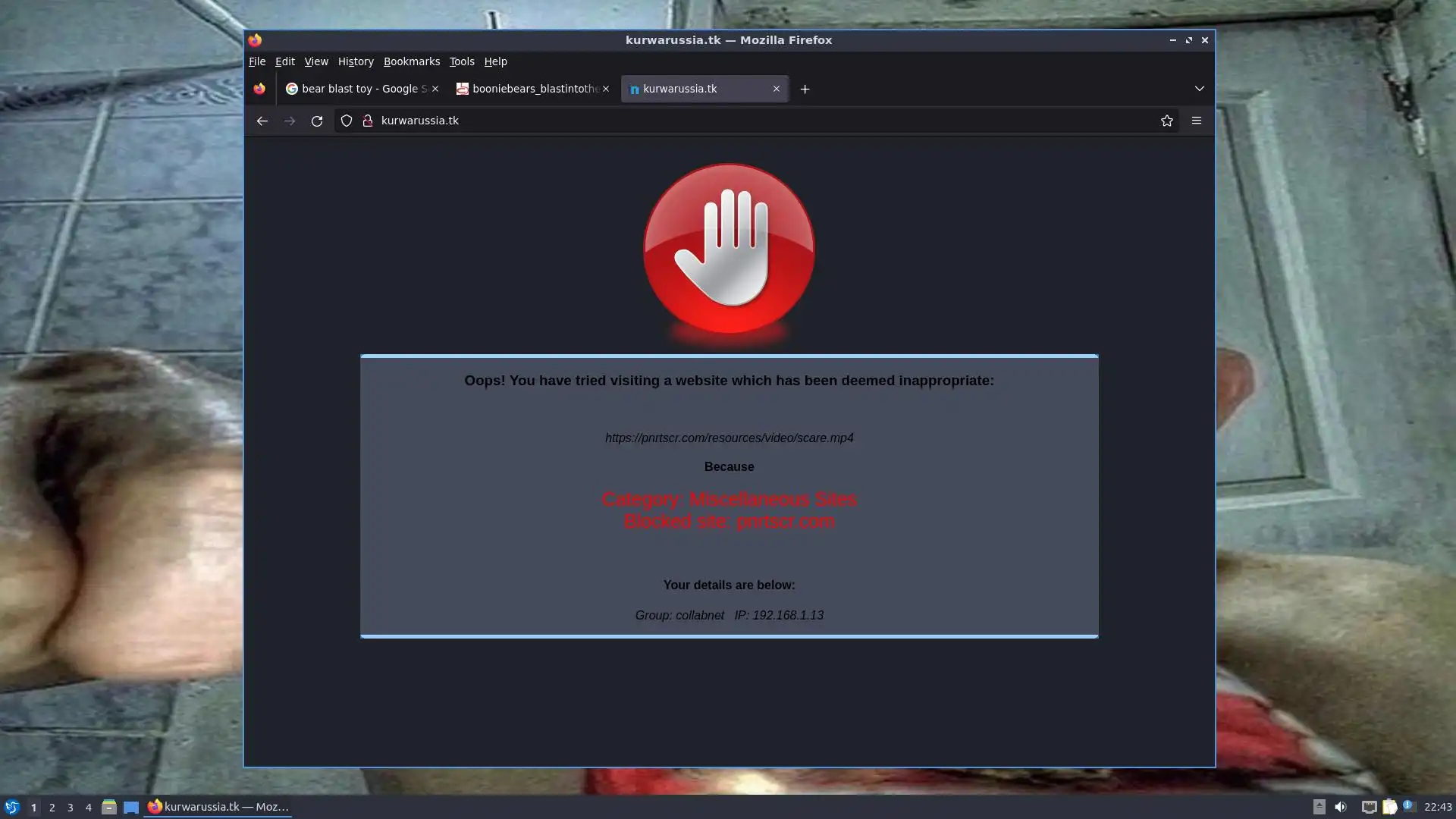
Task: Open the removable media eject tray icon
Action: tap(1319, 807)
